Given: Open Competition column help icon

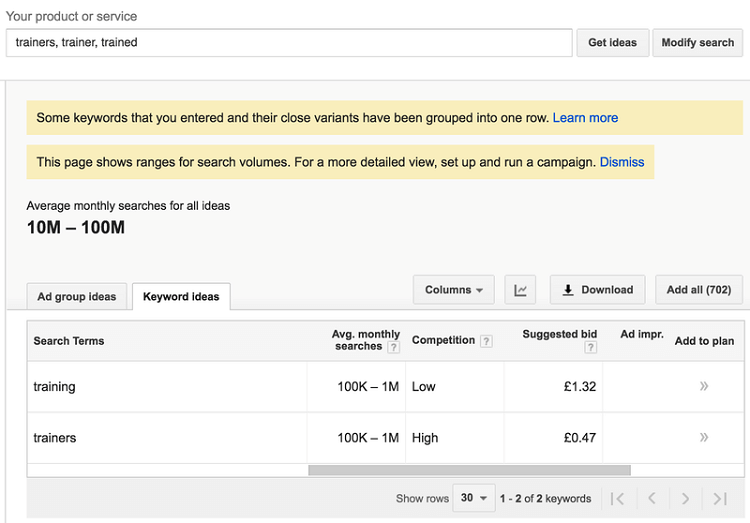Looking at the screenshot, I should (486, 341).
